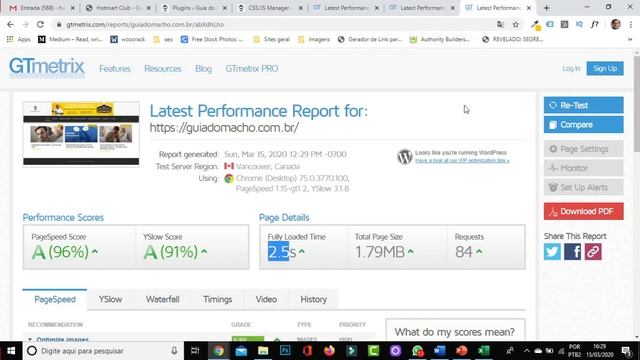This screenshot has width=640, height=360.
Task: Open GTmetrix PRO page
Action: pos(252,69)
